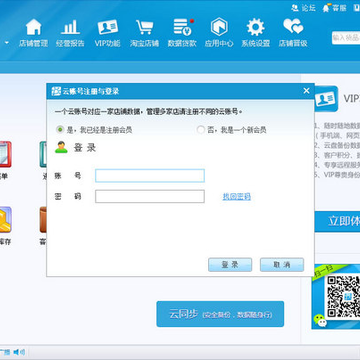360x360 pixels.
Task: Open the WeChat icon beside the QR code
Action: coord(320,320)
